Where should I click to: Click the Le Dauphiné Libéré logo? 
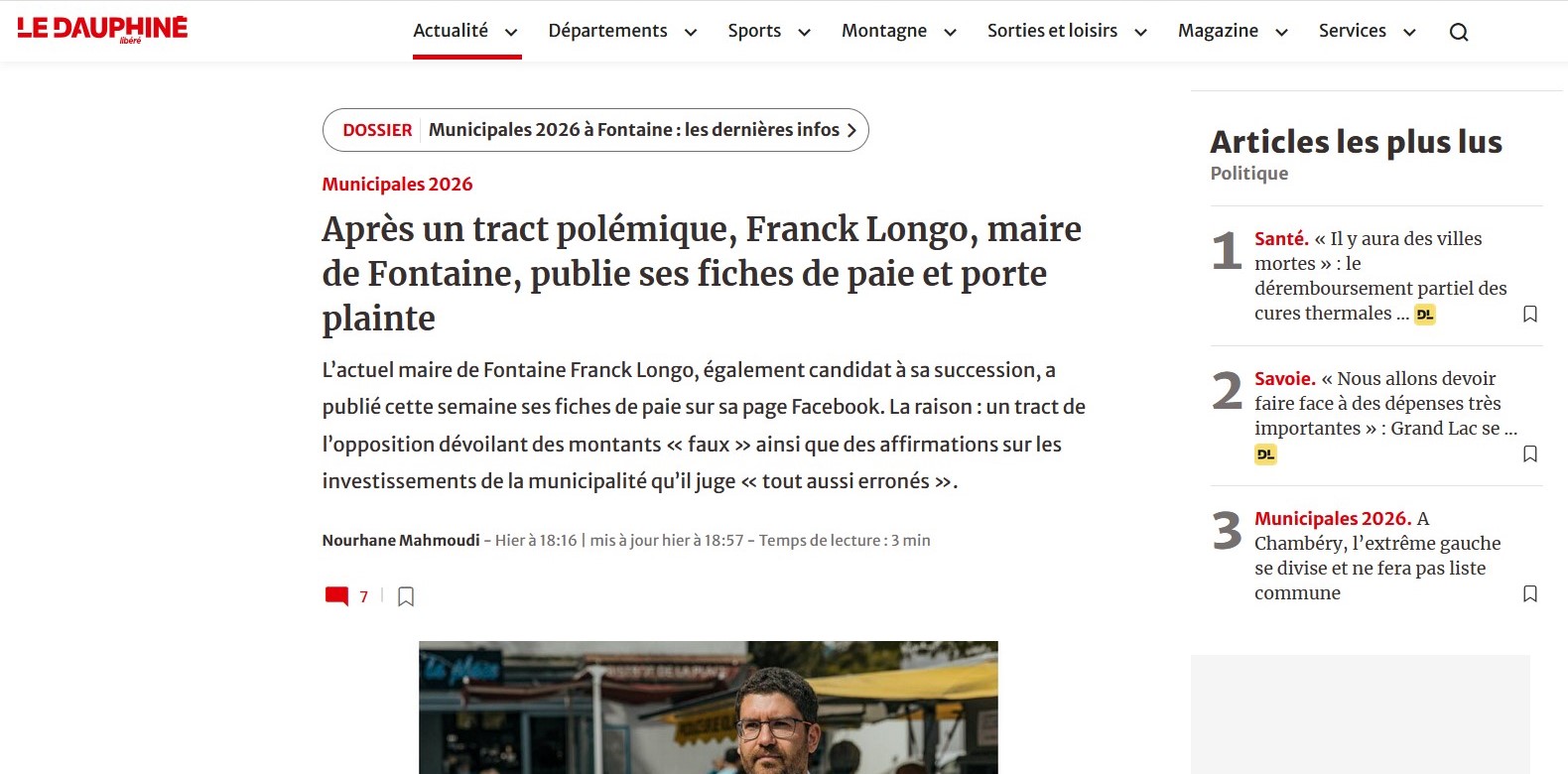point(102,29)
